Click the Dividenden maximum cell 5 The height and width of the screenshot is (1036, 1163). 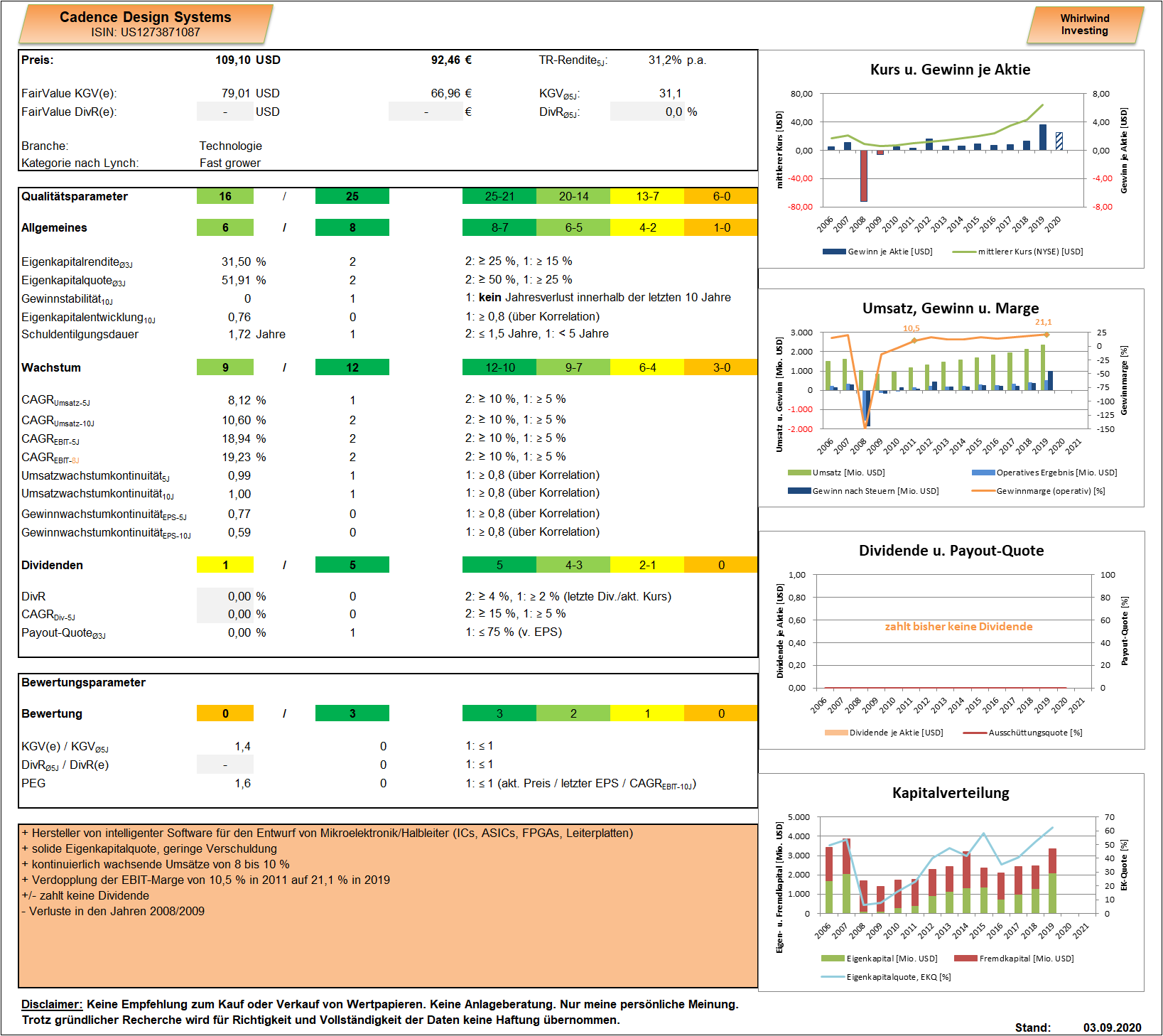coord(352,565)
